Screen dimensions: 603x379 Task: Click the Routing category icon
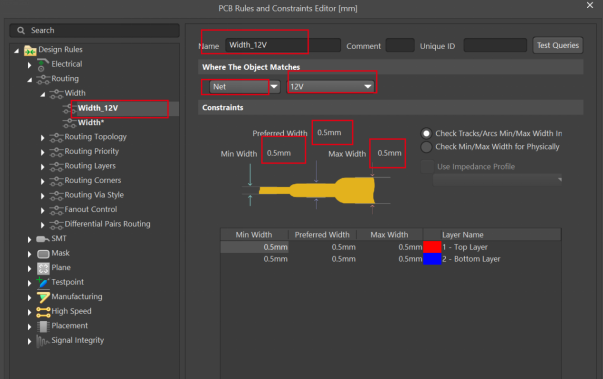pos(43,80)
